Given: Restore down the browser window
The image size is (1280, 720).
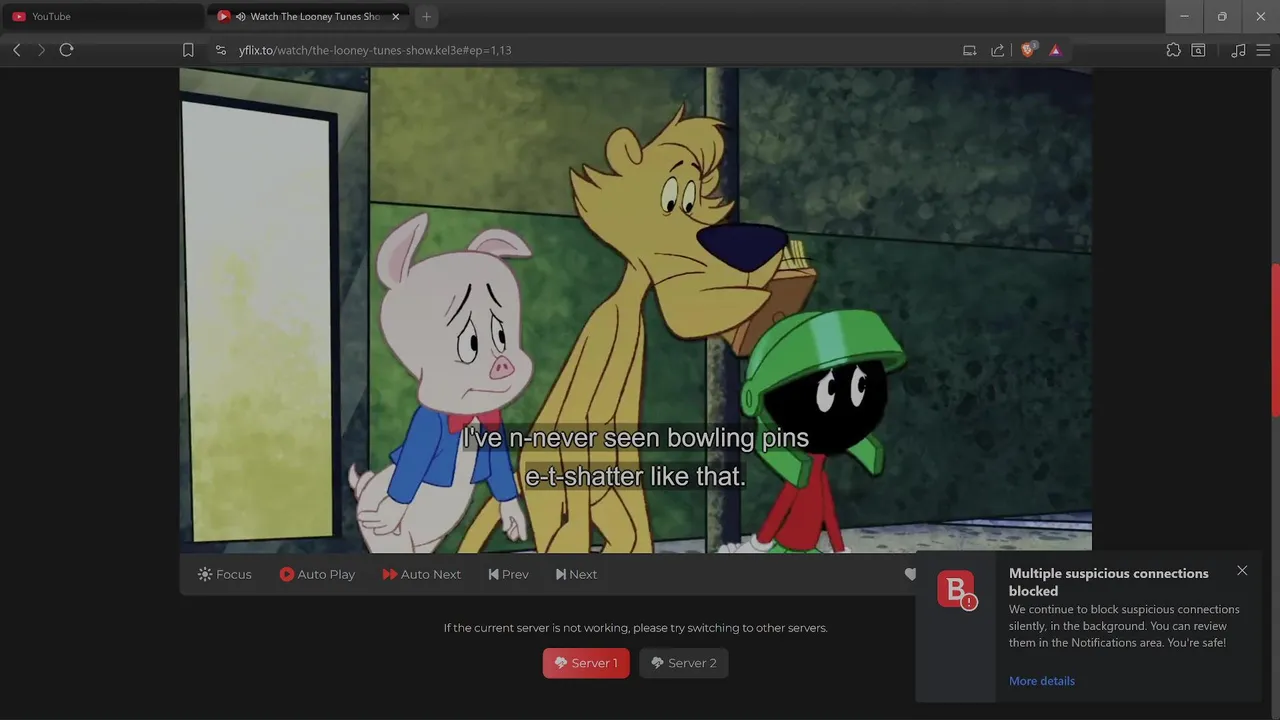Looking at the screenshot, I should 1222,17.
